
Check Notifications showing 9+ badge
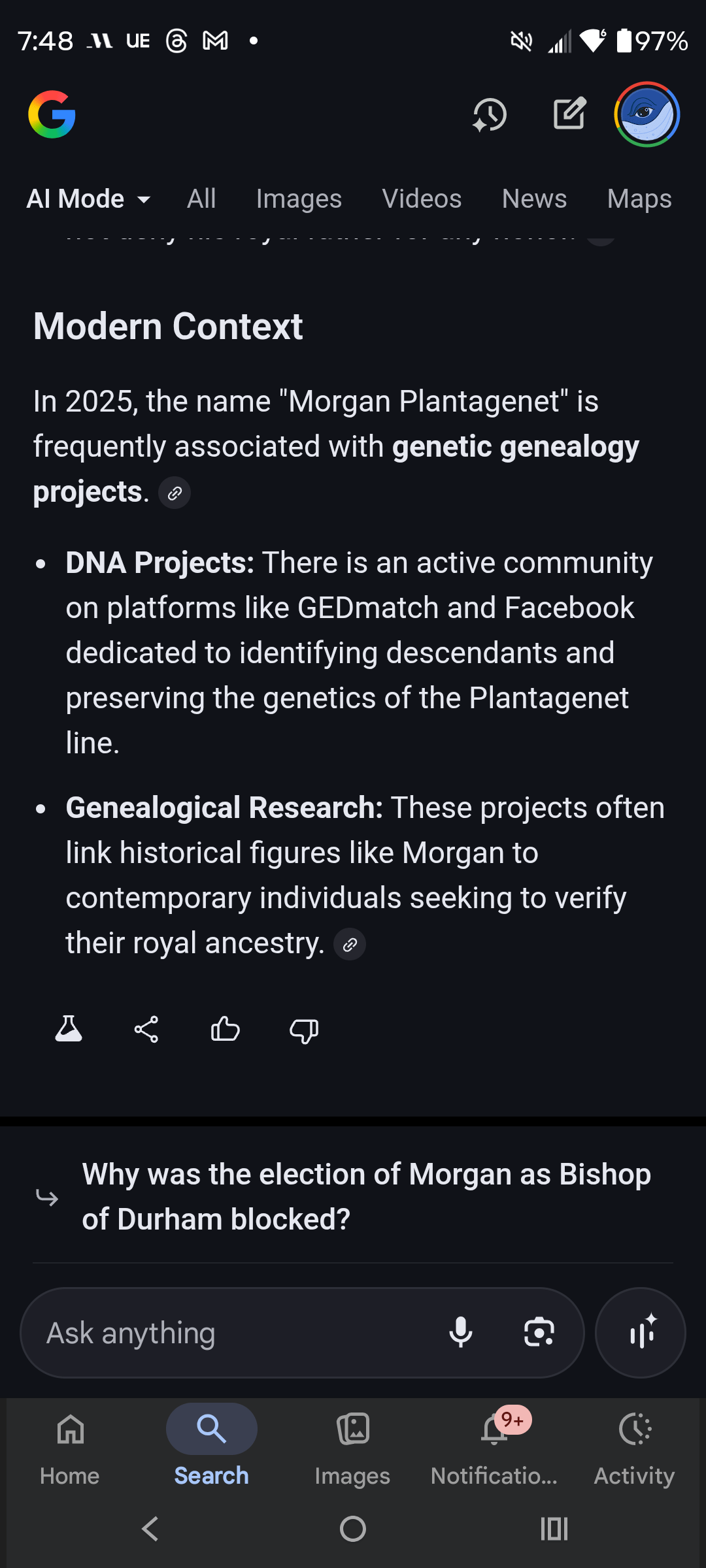[495, 1447]
